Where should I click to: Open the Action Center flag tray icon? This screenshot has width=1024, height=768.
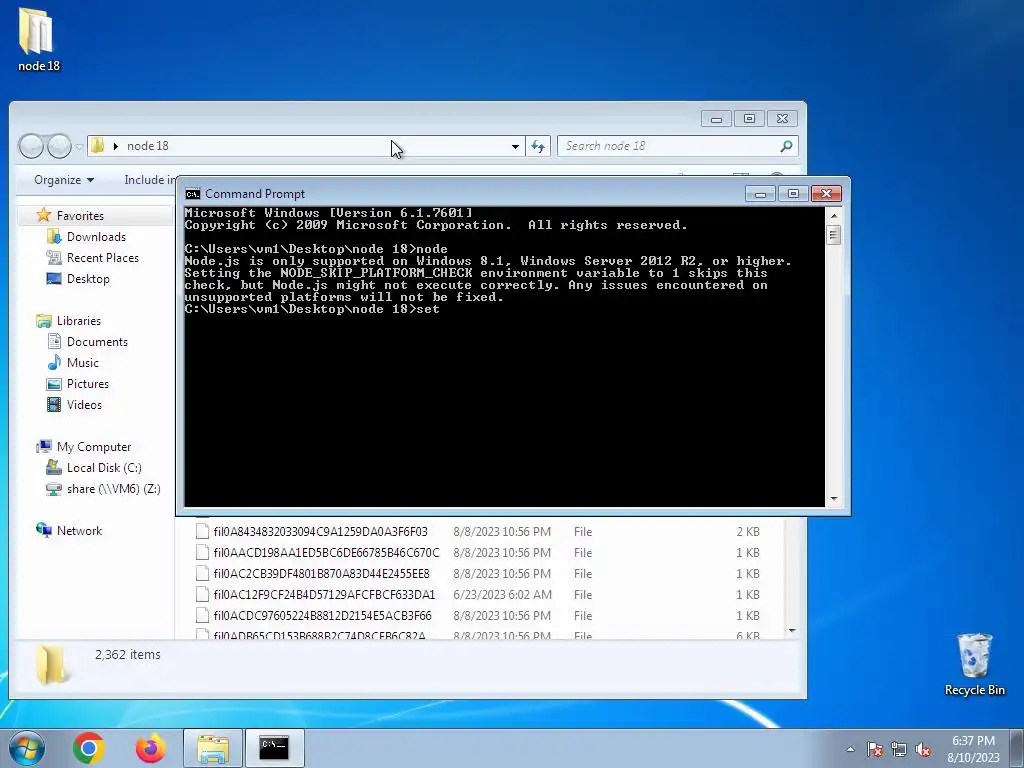[874, 749]
